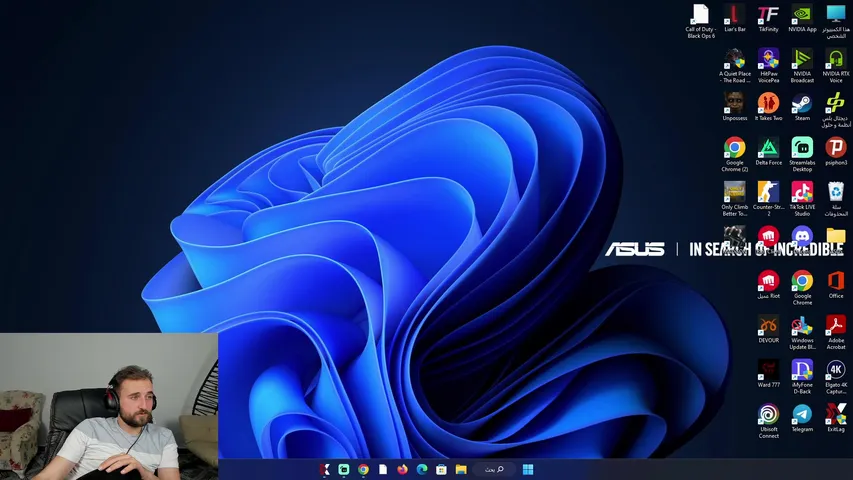Open Ubisoft Connect
The height and width of the screenshot is (480, 853).
pos(768,421)
